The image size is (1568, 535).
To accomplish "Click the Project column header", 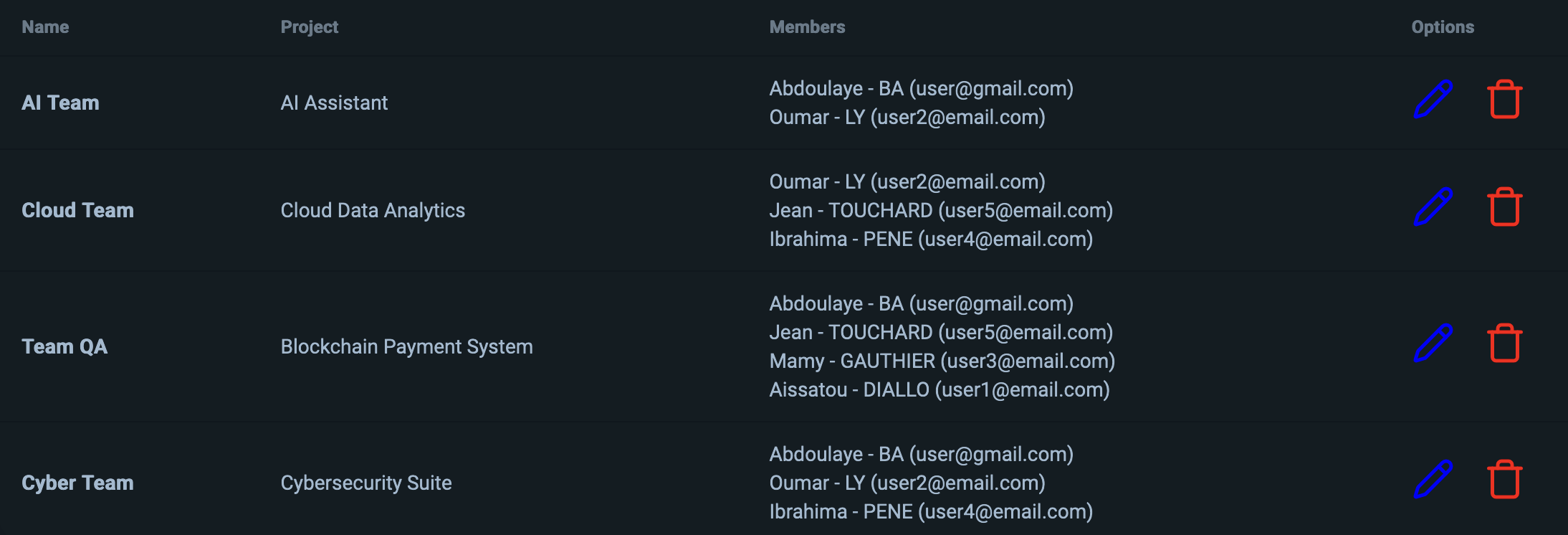I will pyautogui.click(x=309, y=27).
